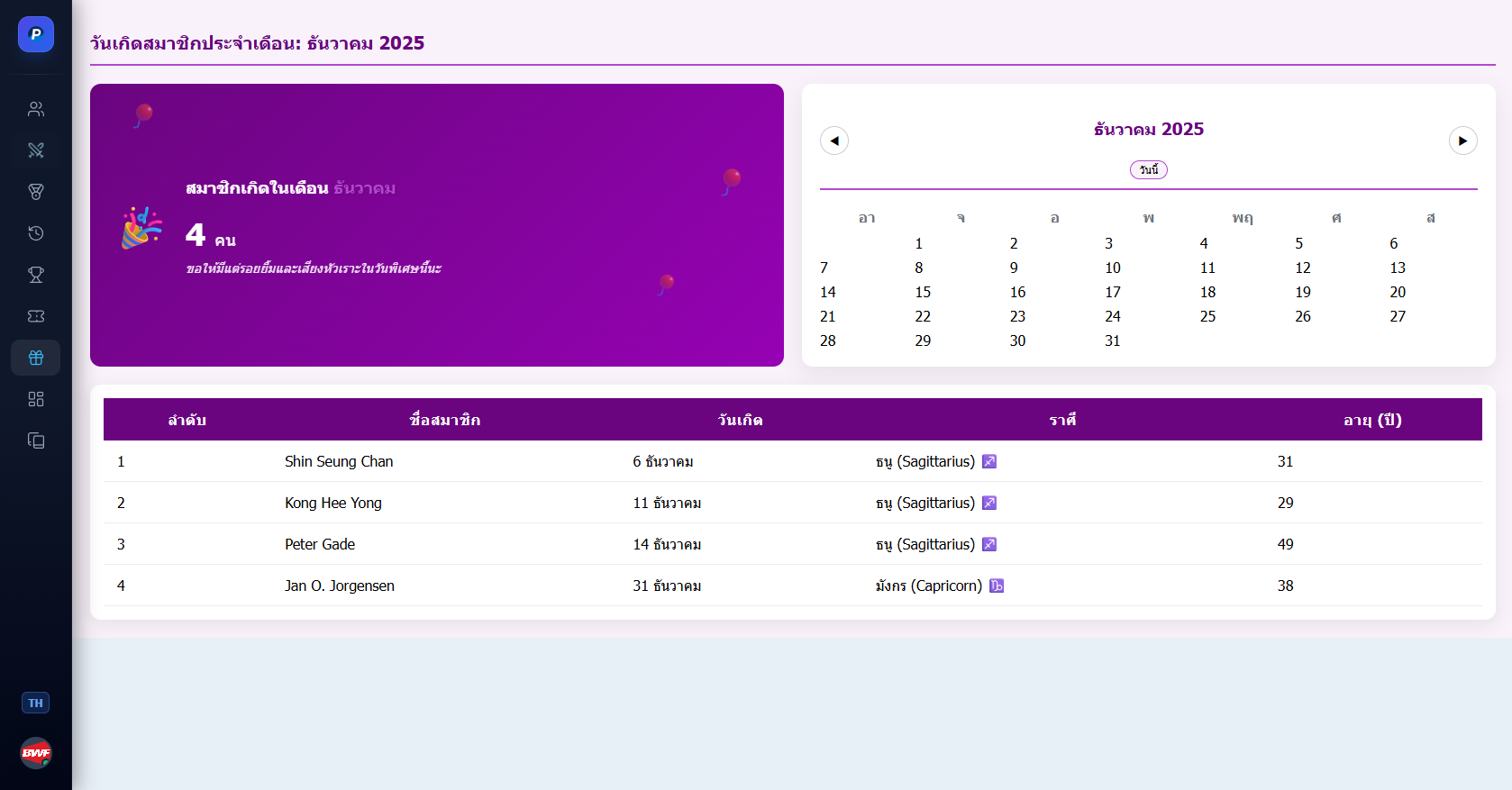Go to previous month in calendar
The image size is (1512, 790).
[x=834, y=141]
